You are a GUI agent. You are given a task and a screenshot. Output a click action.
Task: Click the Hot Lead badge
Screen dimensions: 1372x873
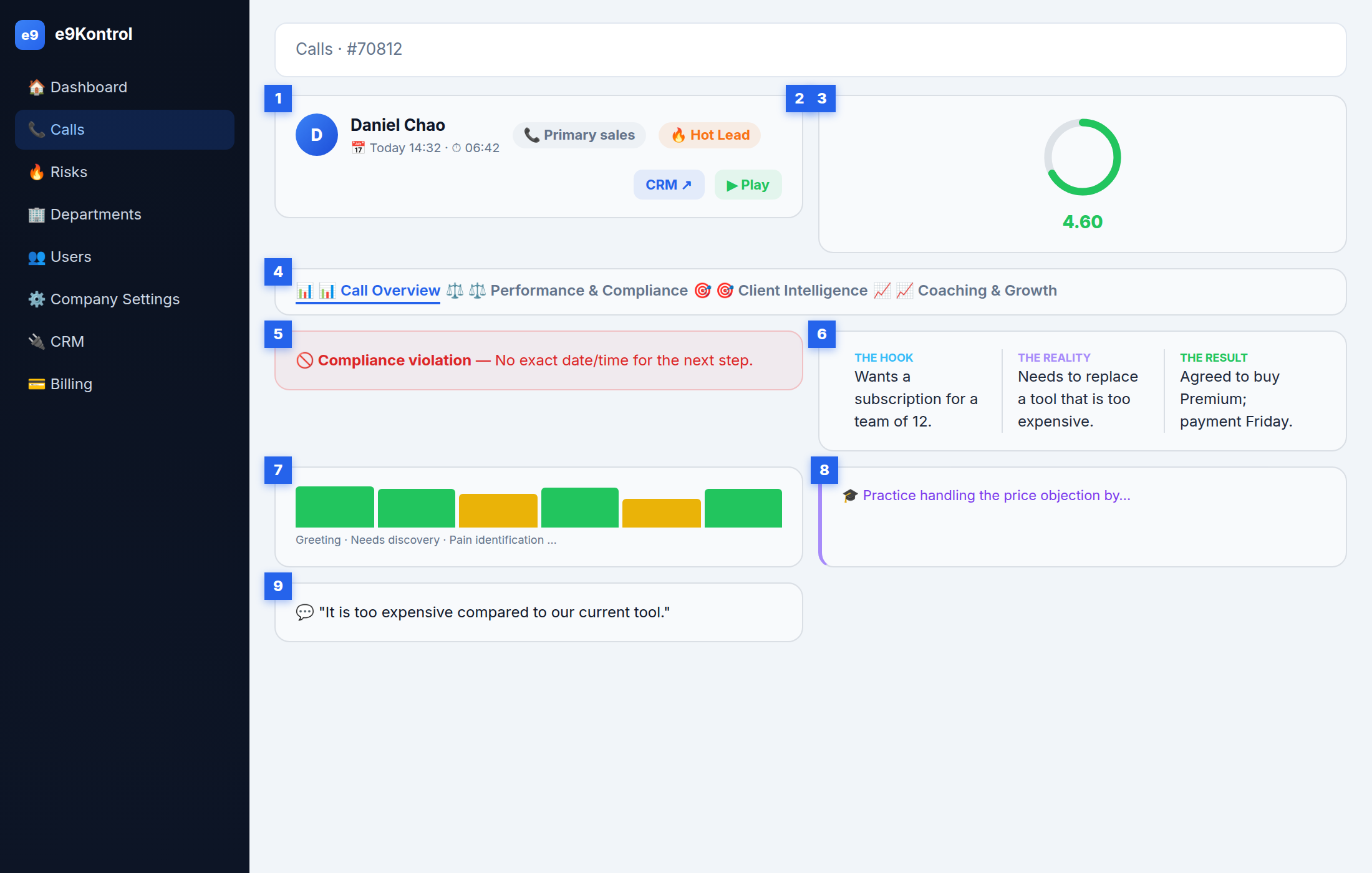point(710,135)
